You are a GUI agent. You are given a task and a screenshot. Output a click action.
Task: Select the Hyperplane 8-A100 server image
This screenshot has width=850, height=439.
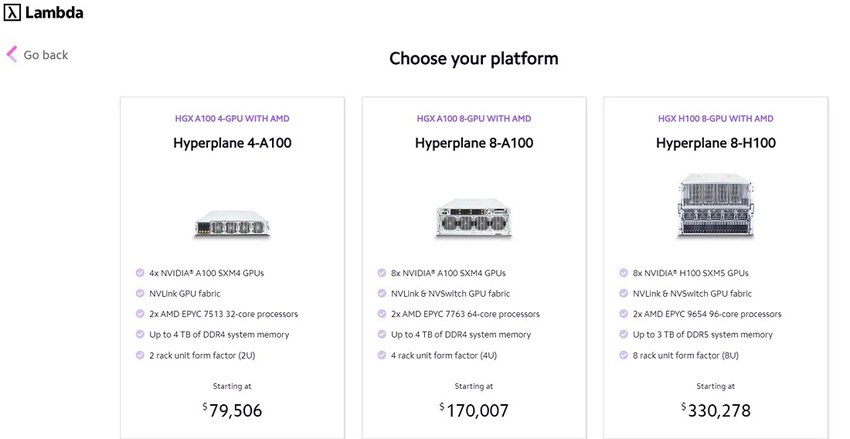coord(474,217)
